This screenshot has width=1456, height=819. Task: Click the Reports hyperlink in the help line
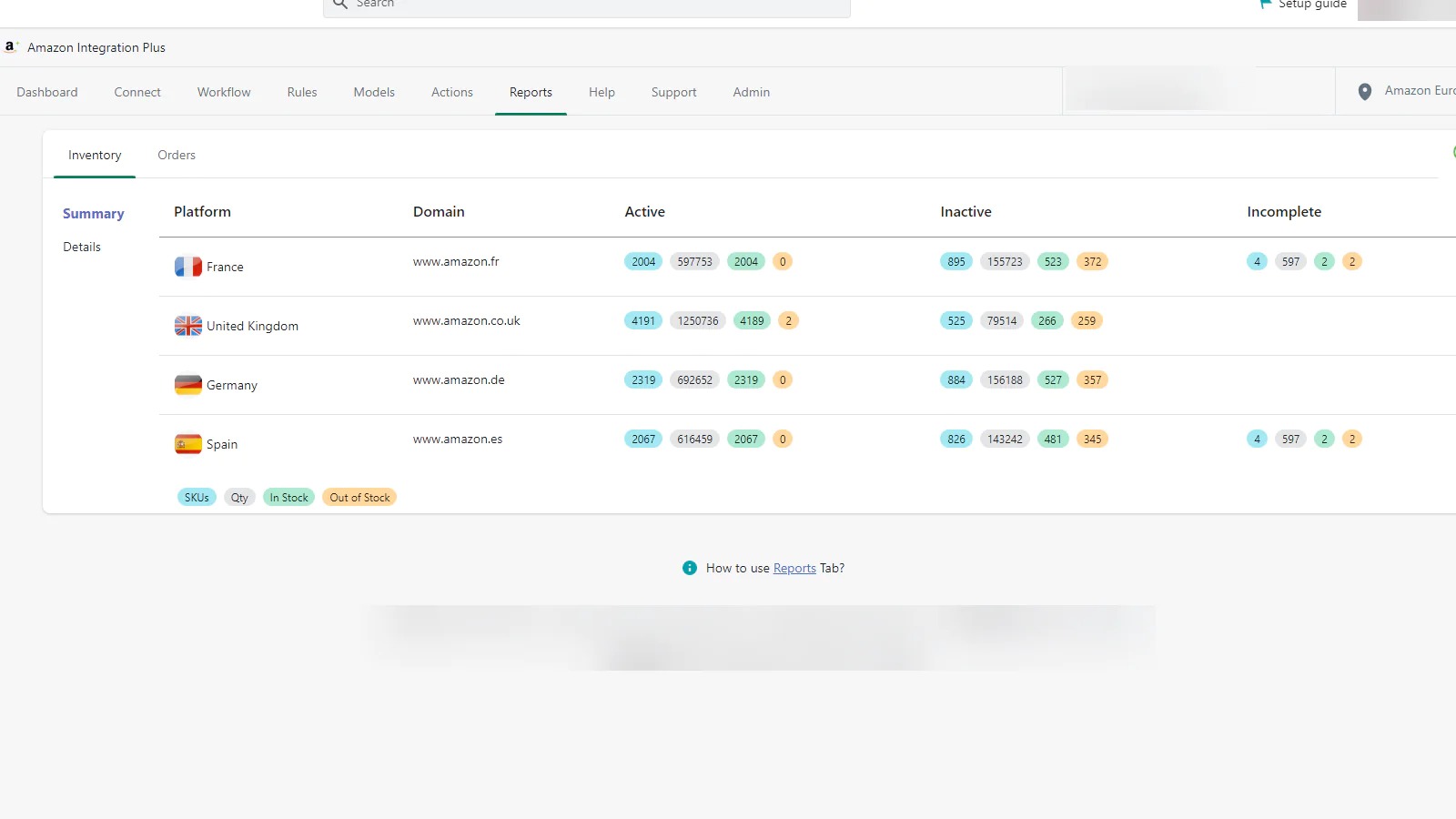794,568
